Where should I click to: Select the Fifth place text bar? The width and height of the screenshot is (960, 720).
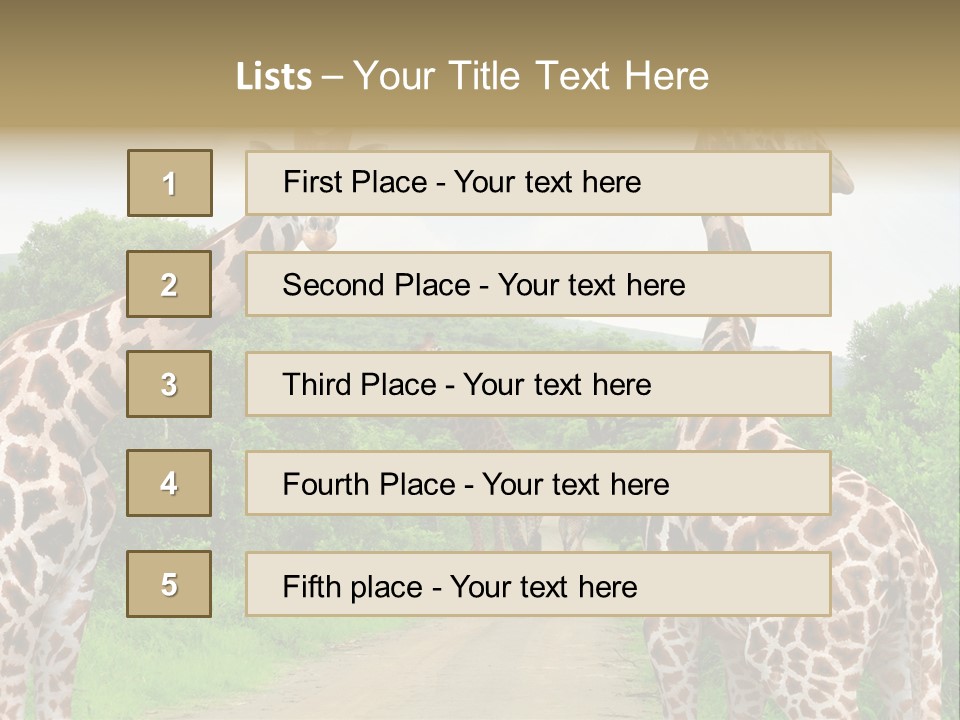tap(538, 584)
